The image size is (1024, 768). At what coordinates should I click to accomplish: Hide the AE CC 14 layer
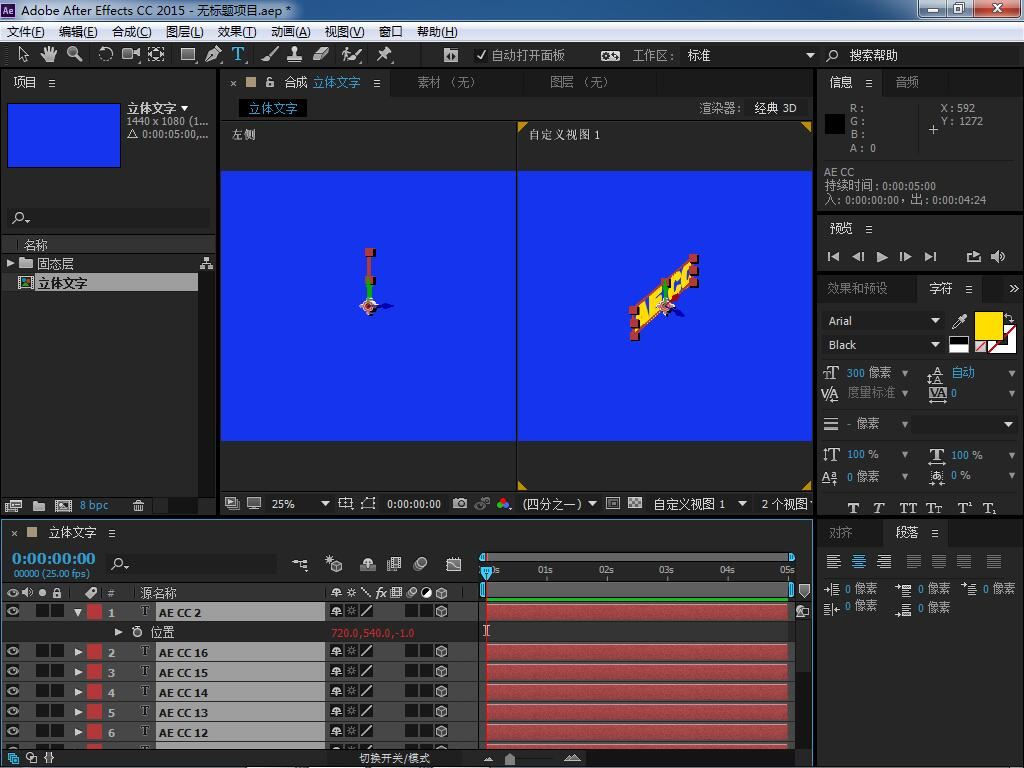tap(12, 691)
